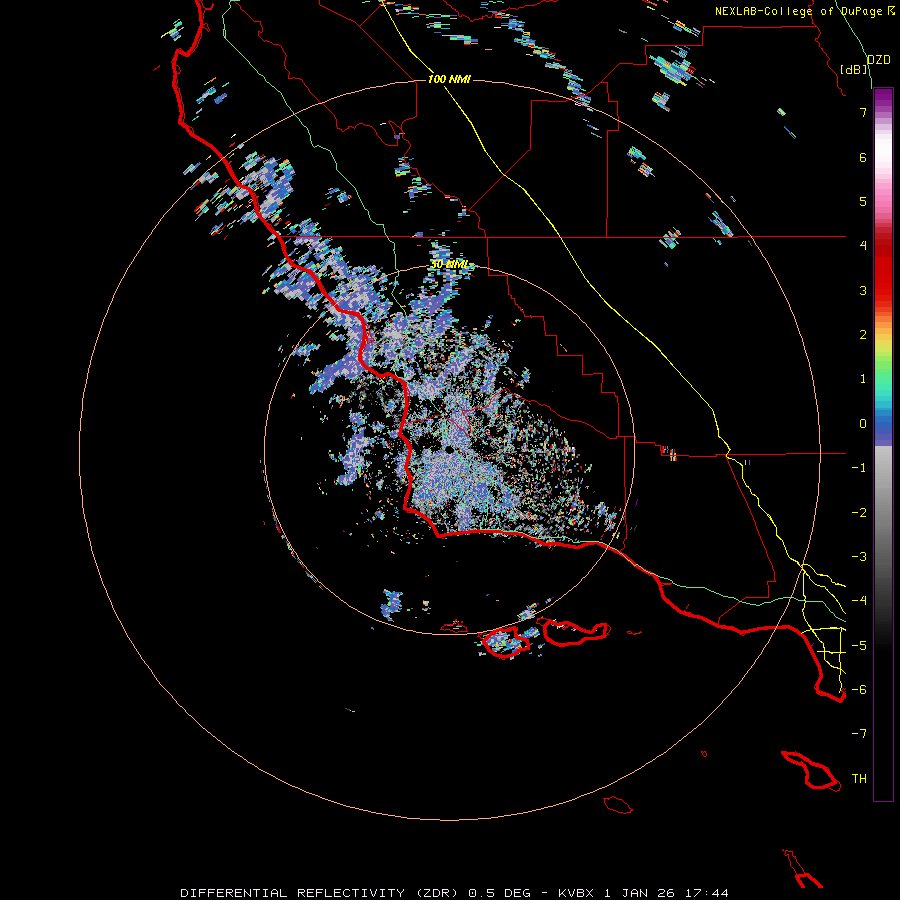
Task: Select the -2 dB scale label
Action: [x=859, y=513]
